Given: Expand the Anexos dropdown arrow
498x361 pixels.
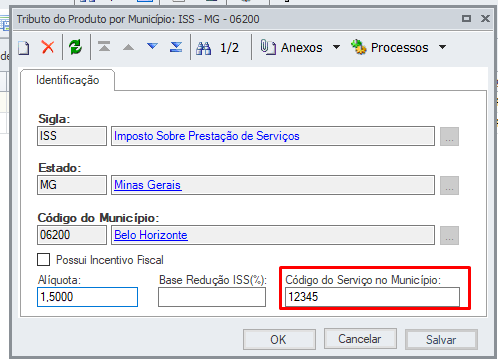Looking at the screenshot, I should pyautogui.click(x=337, y=47).
